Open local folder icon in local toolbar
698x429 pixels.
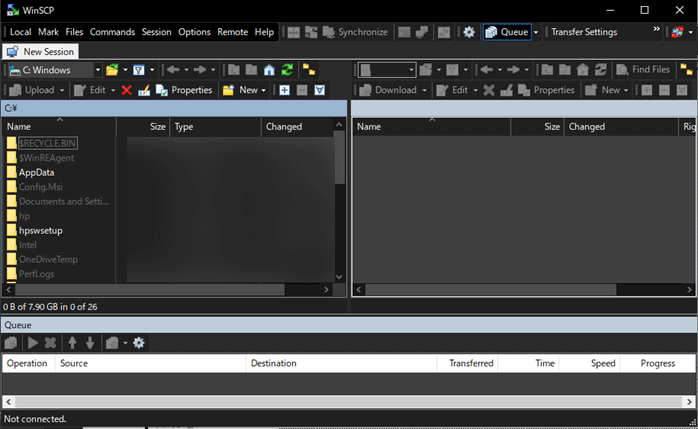click(x=112, y=70)
